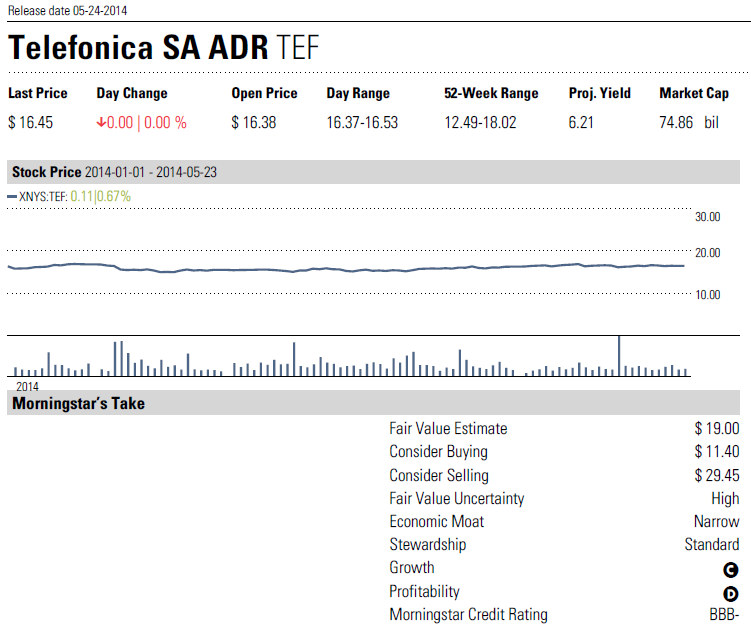Click the 2014 label on chart axis
Screen dimensions: 751x626
coord(27,385)
